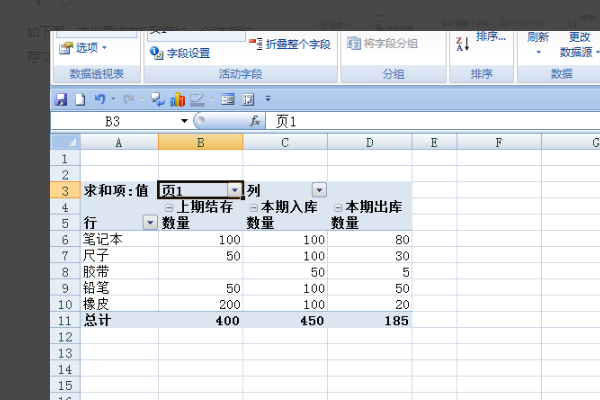600x400 pixels.
Task: Open the 列 column filter dropdown
Action: click(319, 190)
